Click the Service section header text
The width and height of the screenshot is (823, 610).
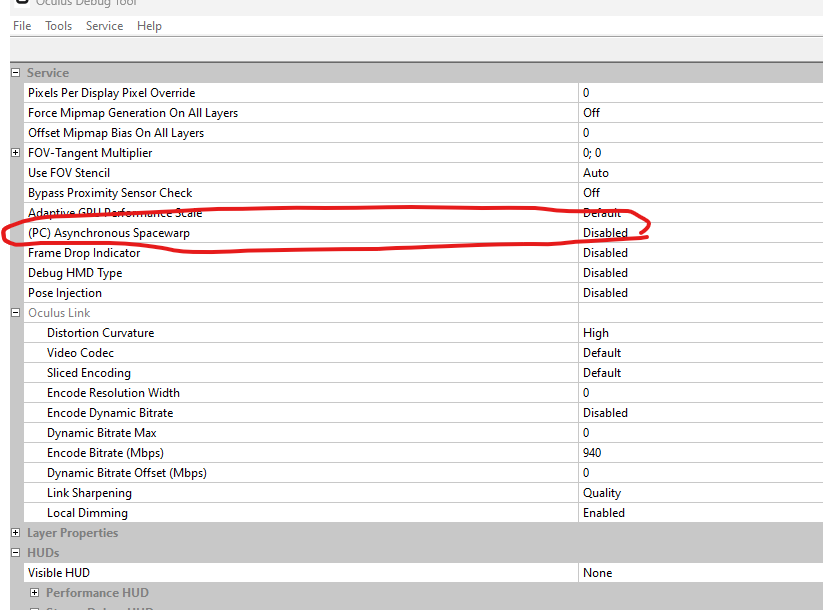coord(48,73)
